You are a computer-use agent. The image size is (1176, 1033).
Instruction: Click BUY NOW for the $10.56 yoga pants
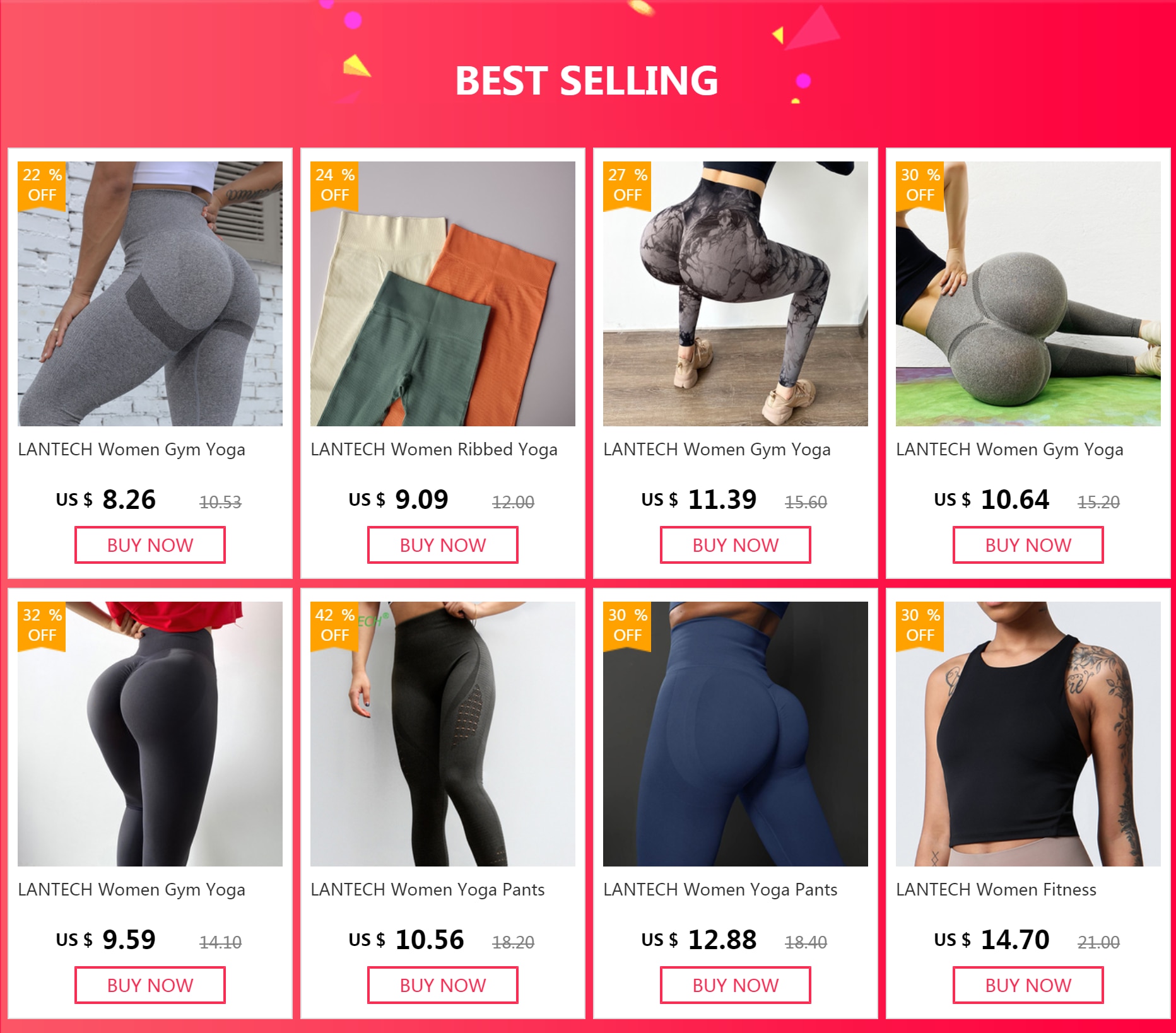pos(443,985)
